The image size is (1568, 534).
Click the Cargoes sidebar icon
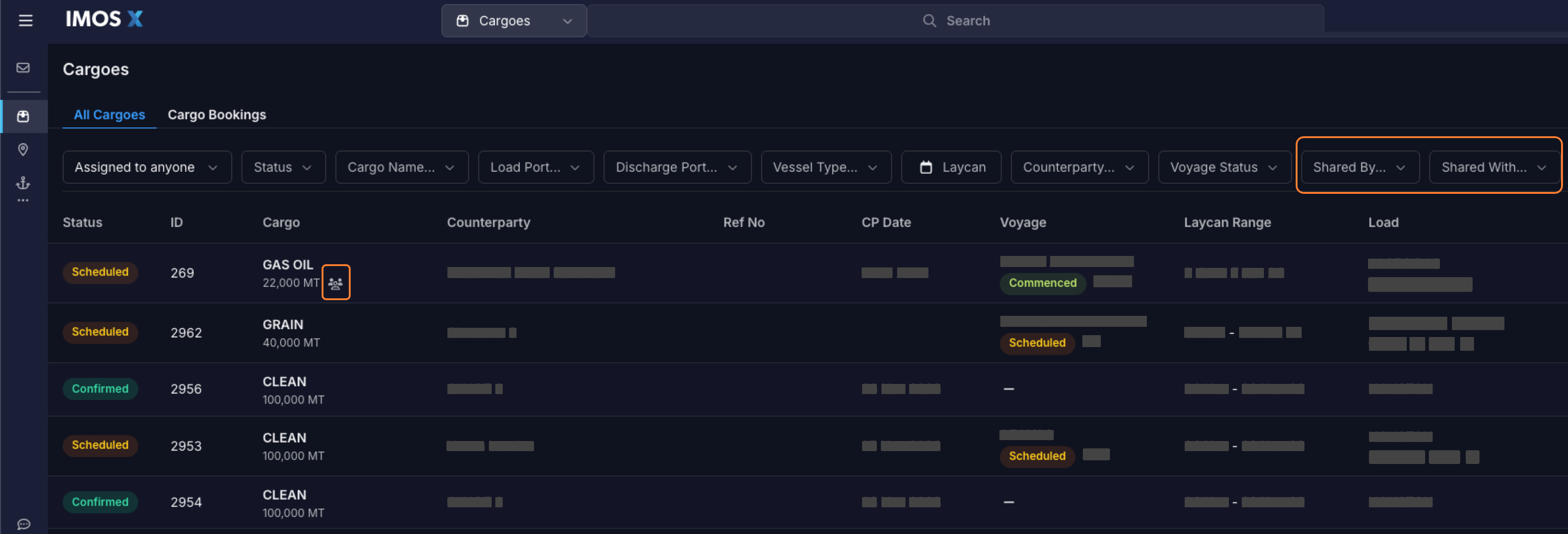point(23,116)
